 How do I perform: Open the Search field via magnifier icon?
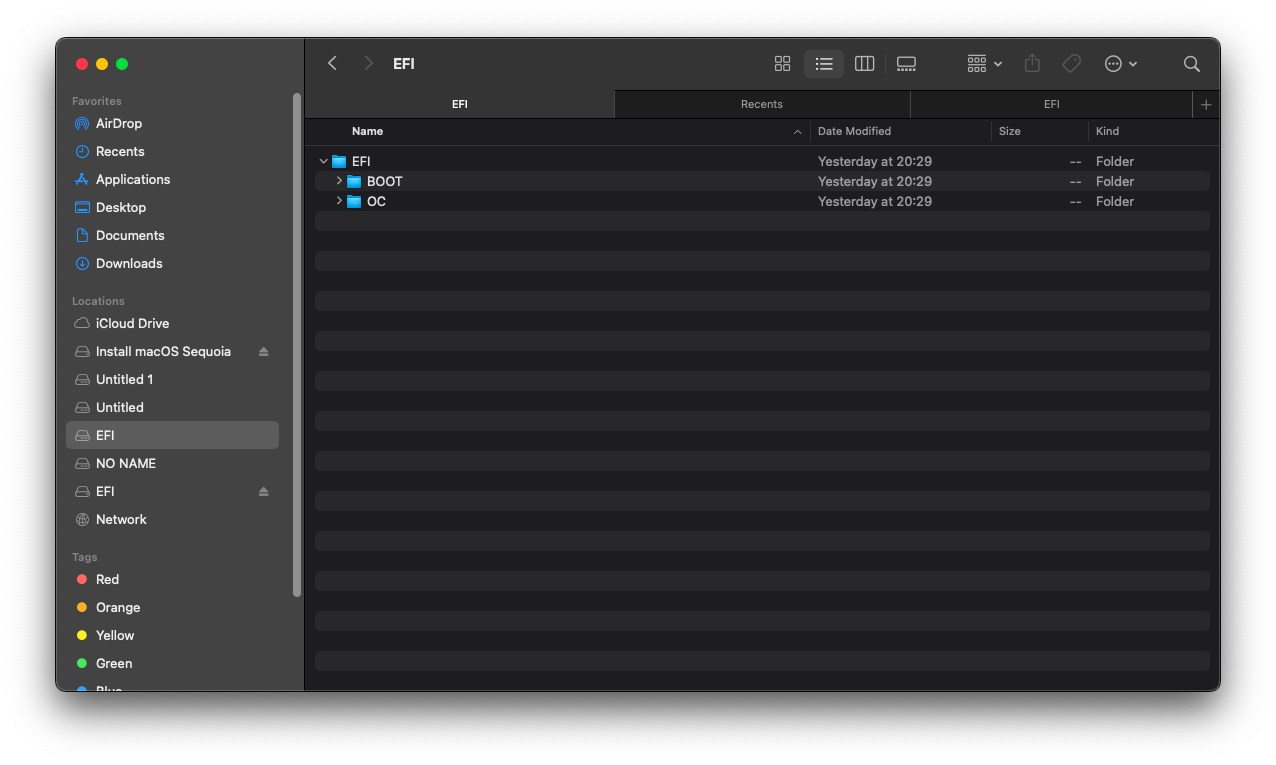click(x=1191, y=63)
